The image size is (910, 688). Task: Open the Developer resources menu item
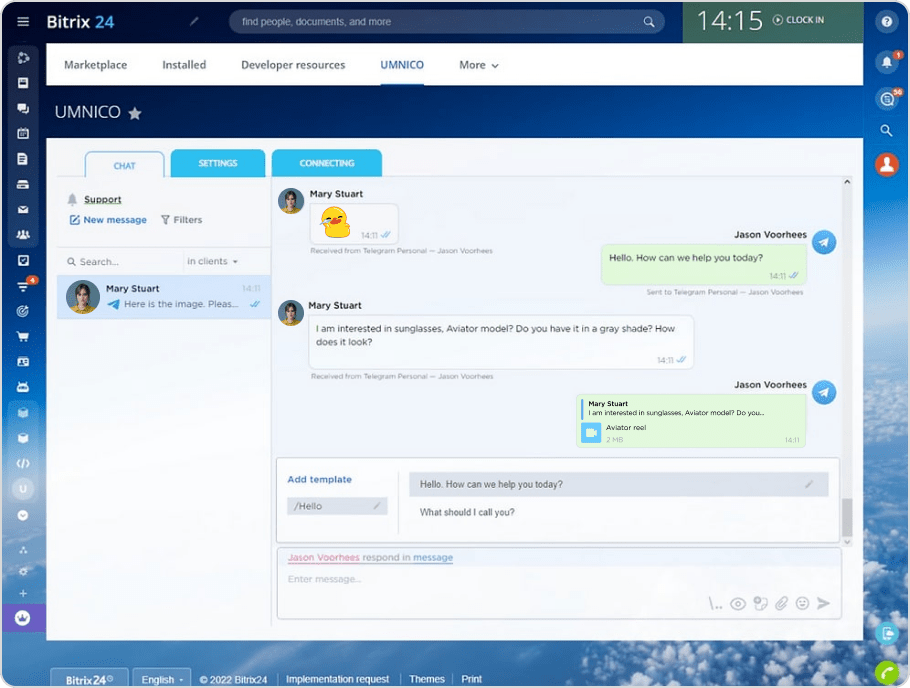[293, 64]
